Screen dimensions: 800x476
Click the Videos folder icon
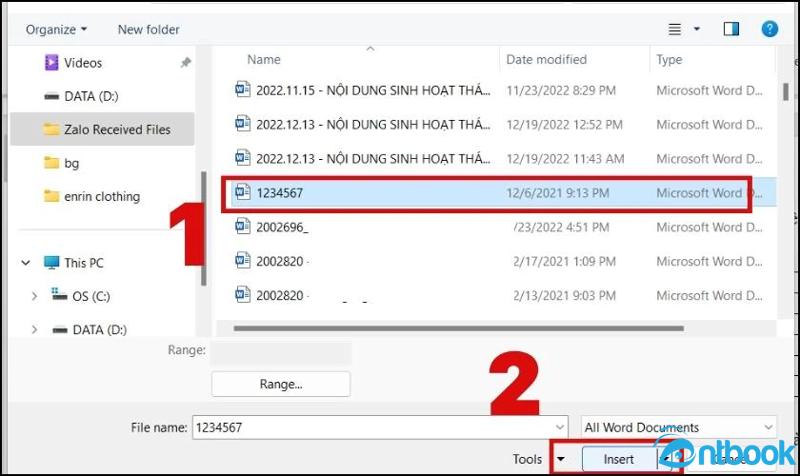pos(51,62)
